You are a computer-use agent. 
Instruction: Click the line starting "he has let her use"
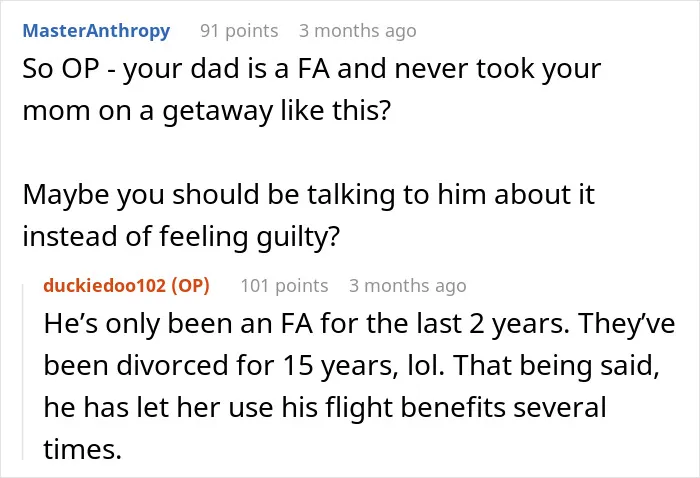click(325, 407)
